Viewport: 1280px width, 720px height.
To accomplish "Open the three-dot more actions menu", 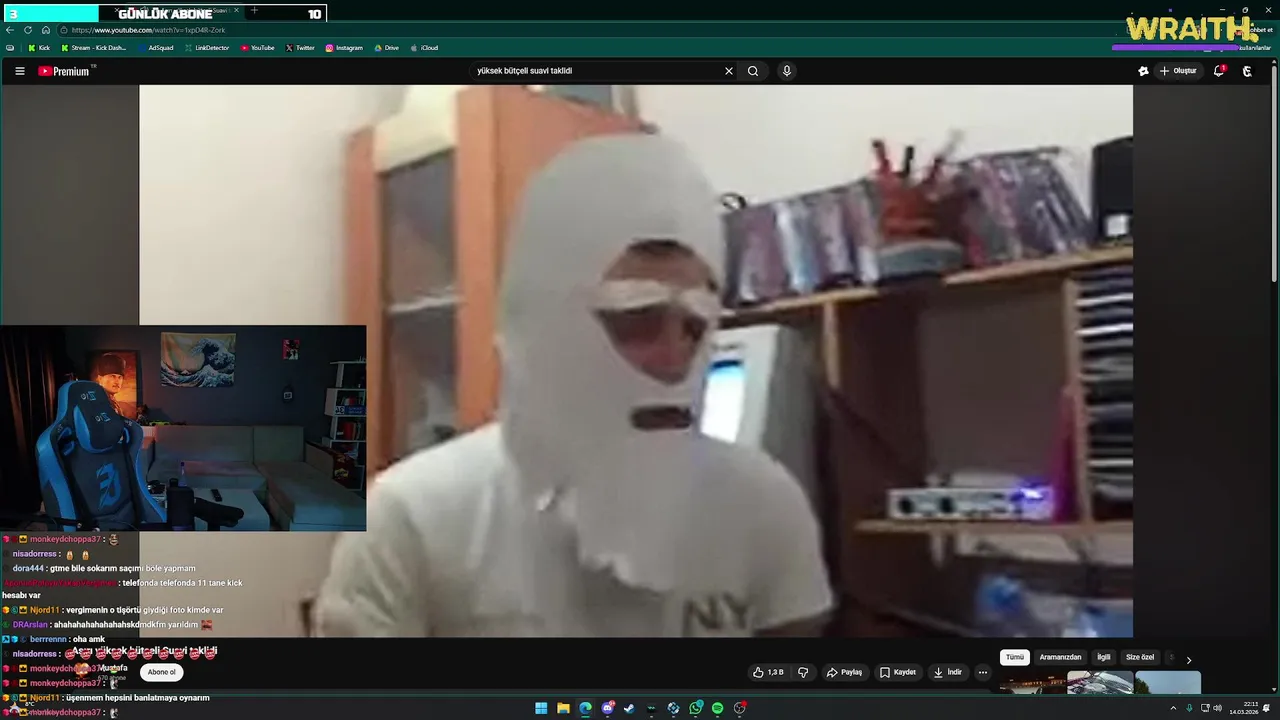I will coord(983,672).
